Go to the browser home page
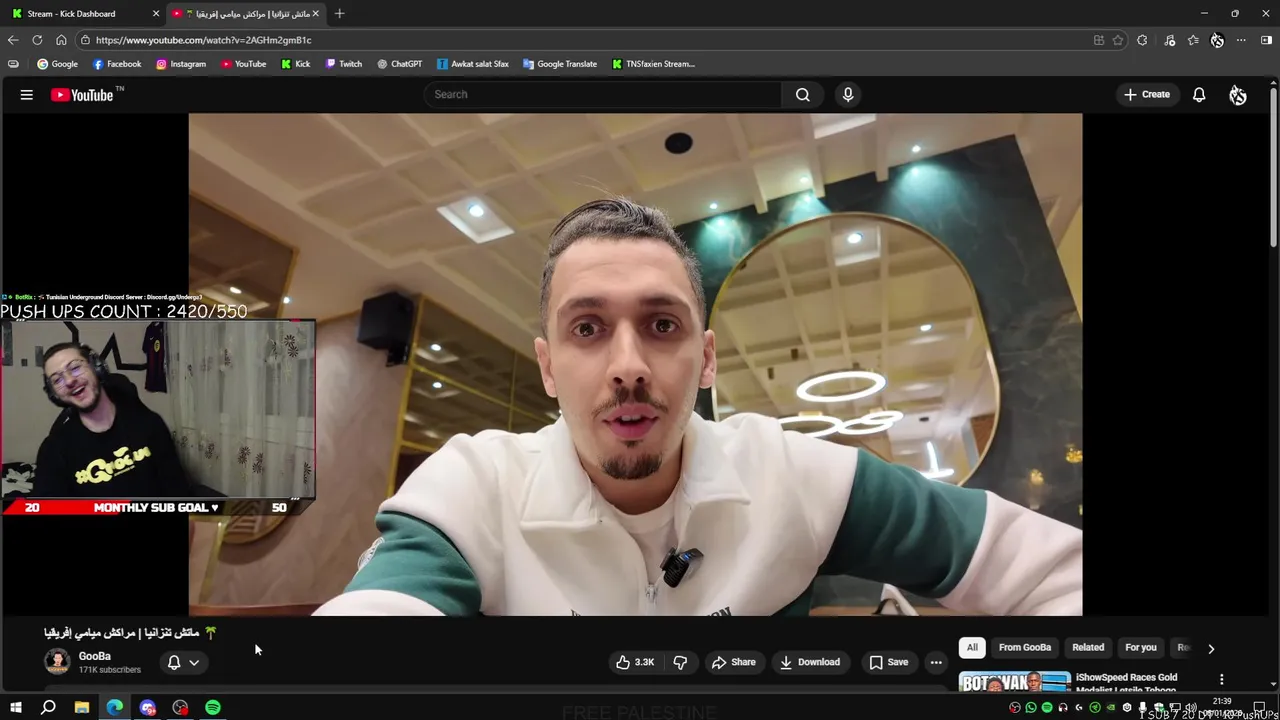 click(x=61, y=40)
